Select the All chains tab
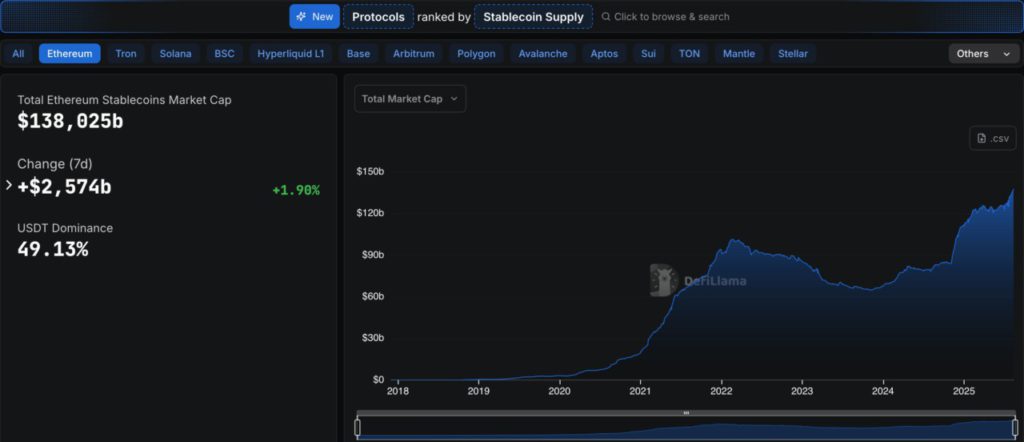The image size is (1024, 442). point(18,54)
